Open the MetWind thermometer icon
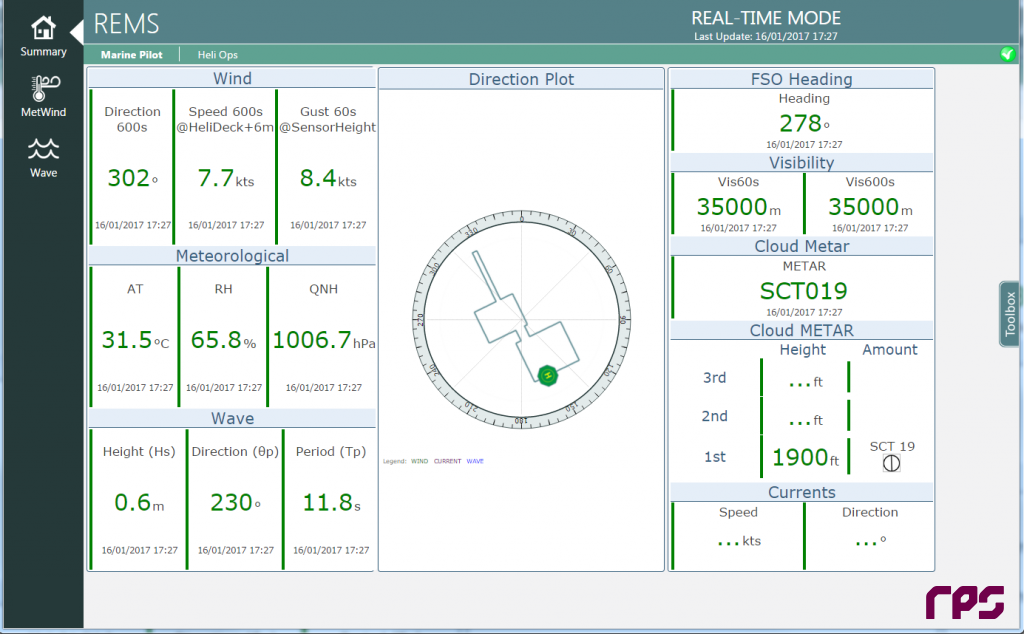Screen dimensions: 1024x634 (x=43, y=88)
